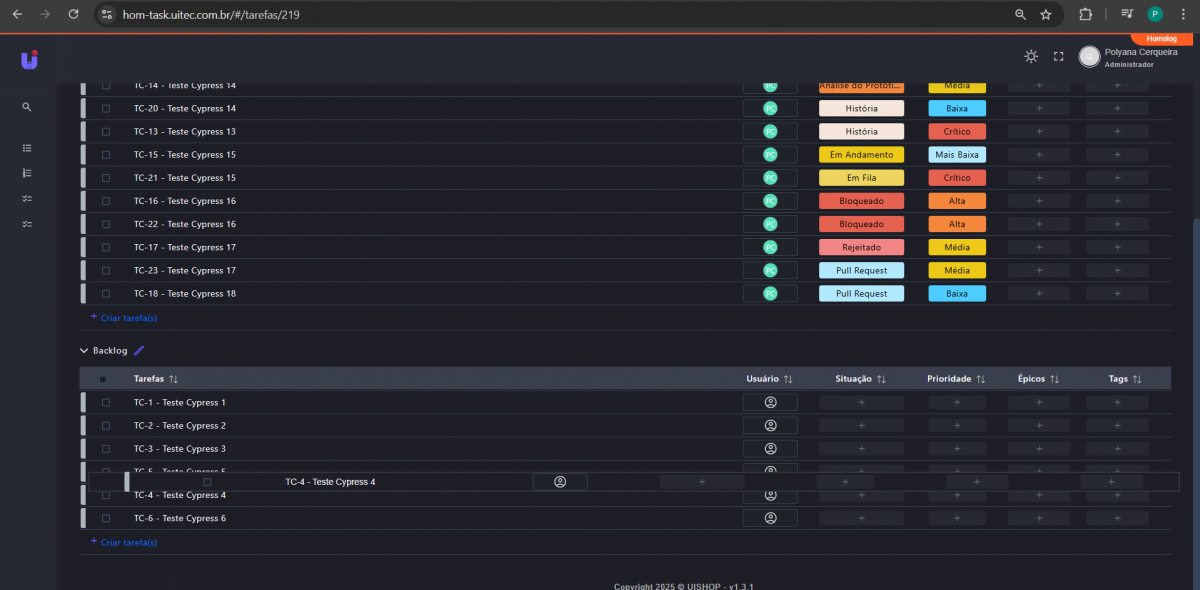Toggle the light/dark theme sun icon
Image resolution: width=1200 pixels, height=590 pixels.
click(x=1031, y=57)
